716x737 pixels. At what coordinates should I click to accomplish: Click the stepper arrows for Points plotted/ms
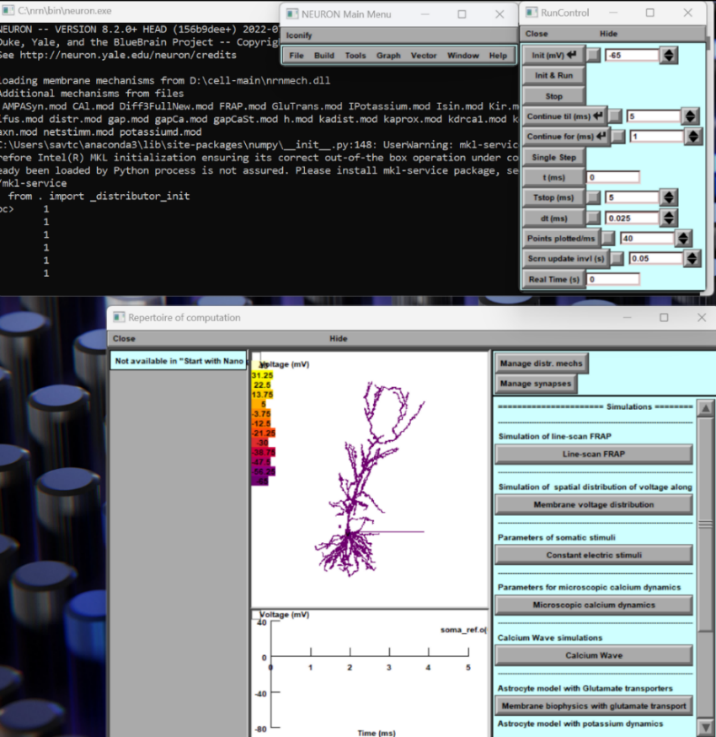[683, 238]
